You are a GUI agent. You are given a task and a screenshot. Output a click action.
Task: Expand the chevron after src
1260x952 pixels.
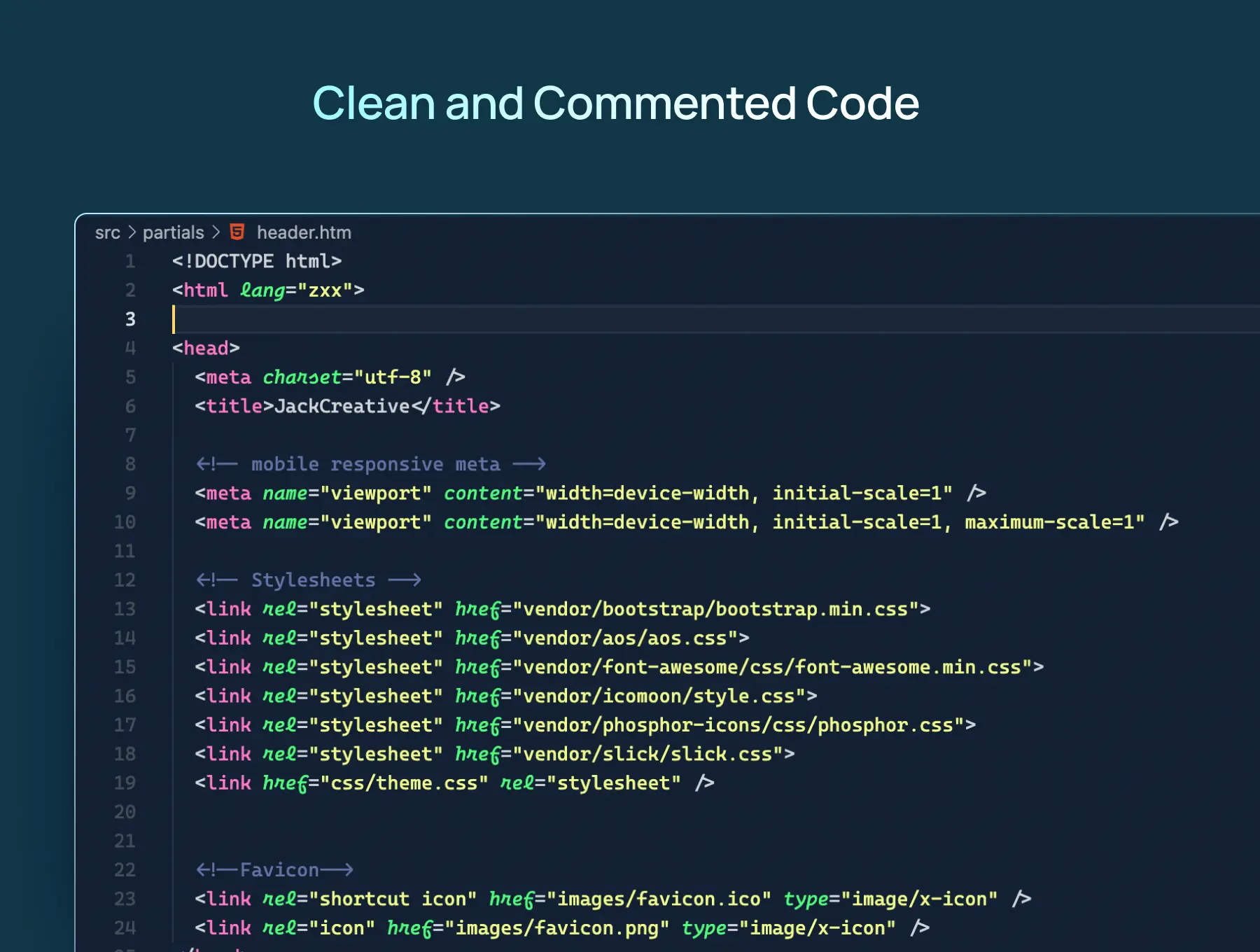tap(132, 232)
